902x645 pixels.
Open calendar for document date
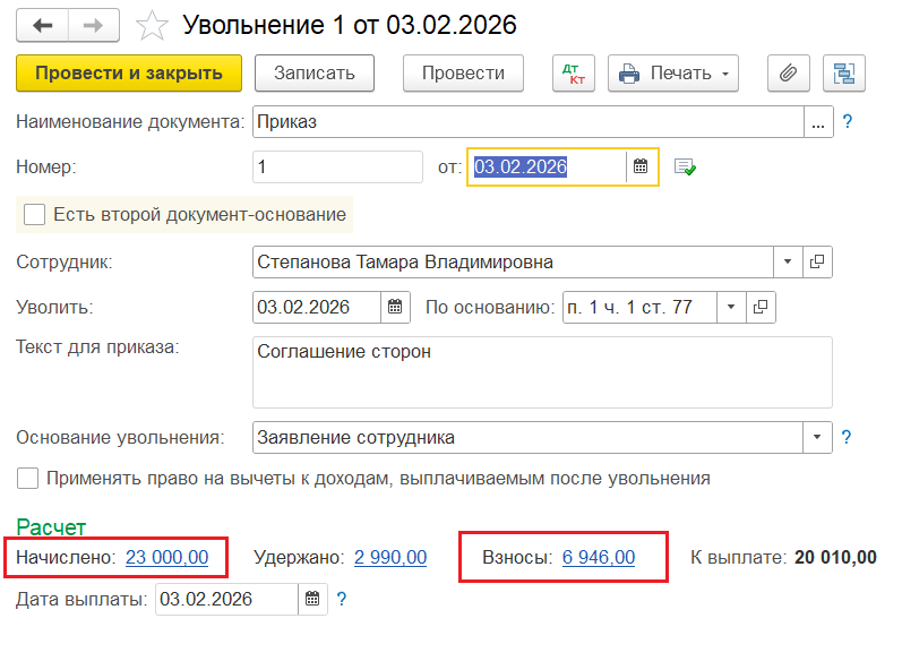click(x=641, y=167)
